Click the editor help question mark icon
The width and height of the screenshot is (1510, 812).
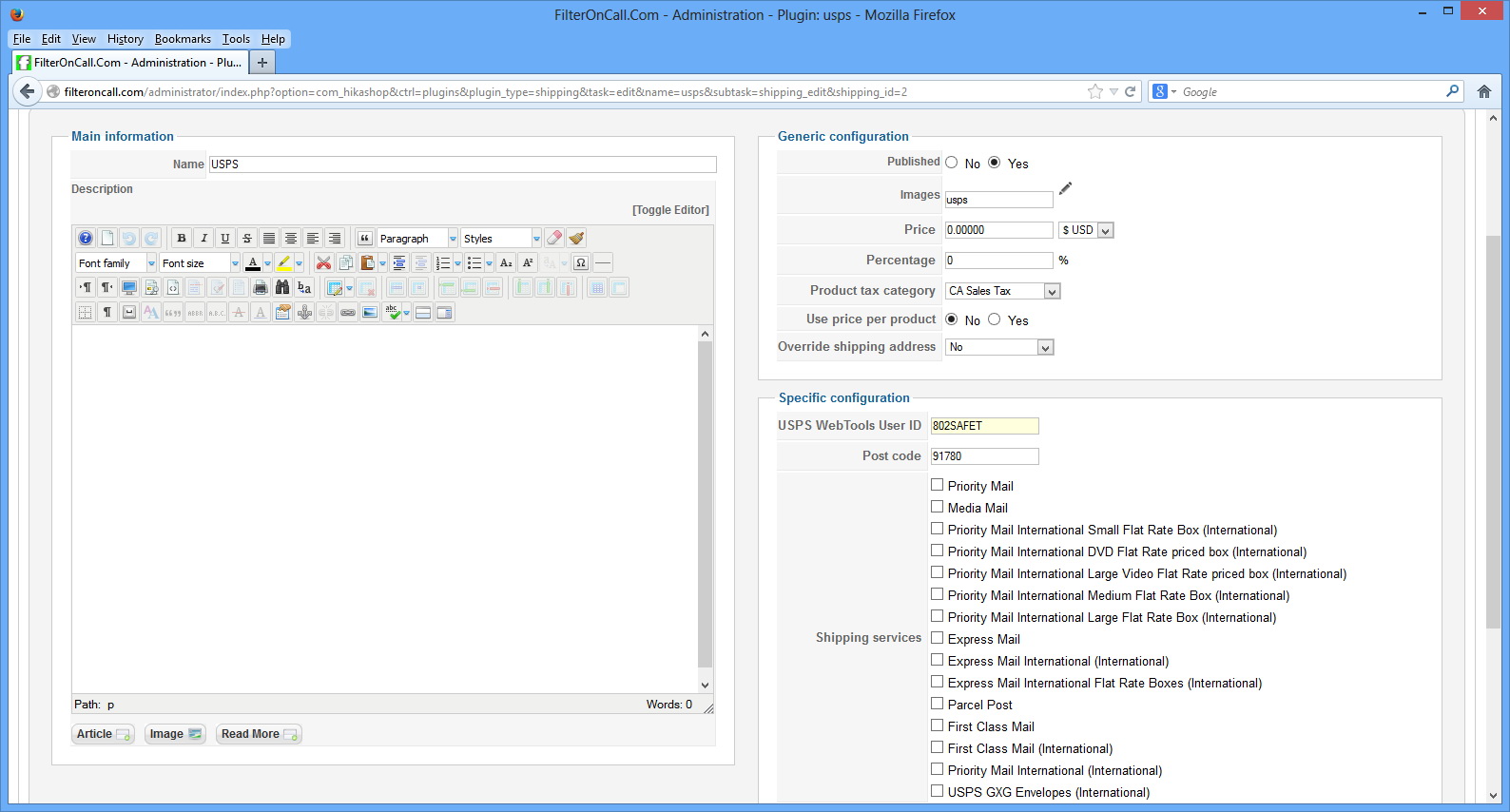coord(86,239)
